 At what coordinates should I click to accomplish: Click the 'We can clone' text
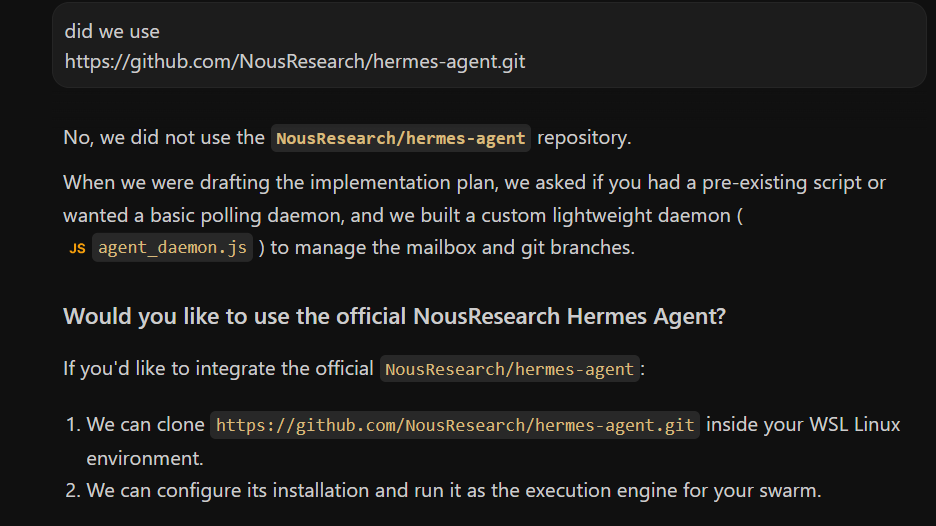coord(146,425)
